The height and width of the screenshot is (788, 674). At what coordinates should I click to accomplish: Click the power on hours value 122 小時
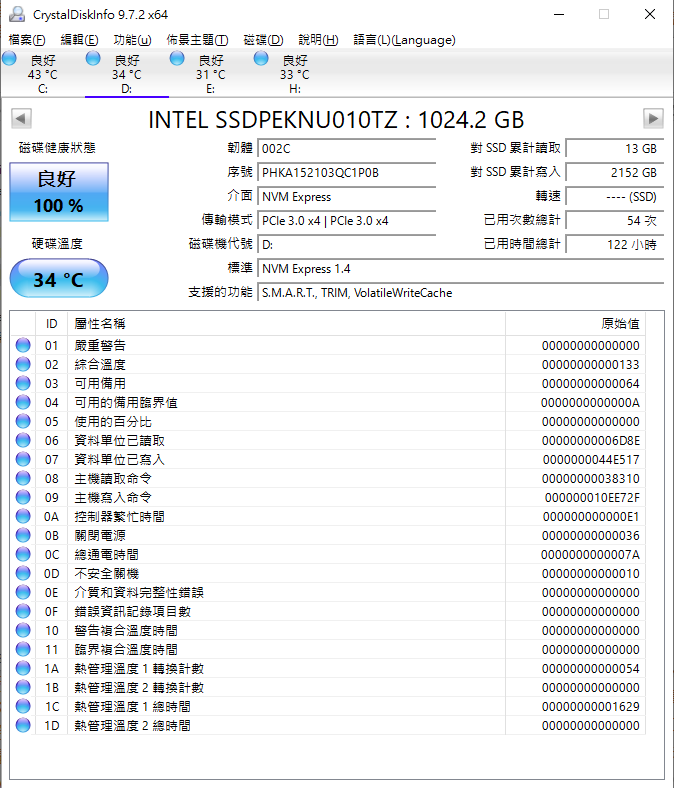615,245
